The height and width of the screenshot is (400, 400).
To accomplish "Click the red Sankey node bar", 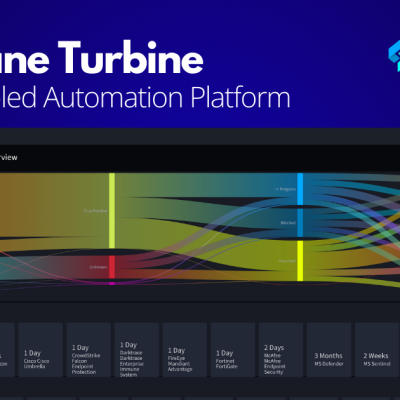I will (112, 267).
